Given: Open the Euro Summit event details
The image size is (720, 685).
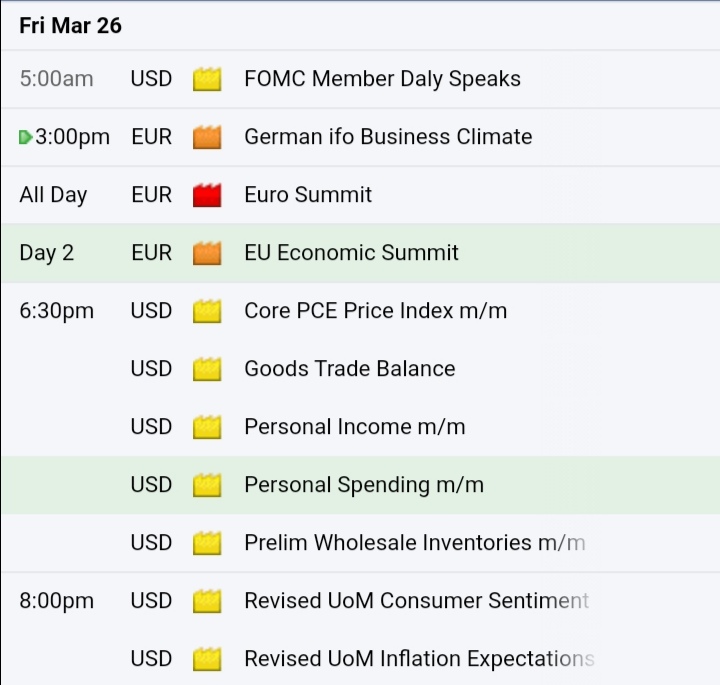Looking at the screenshot, I should coord(308,195).
